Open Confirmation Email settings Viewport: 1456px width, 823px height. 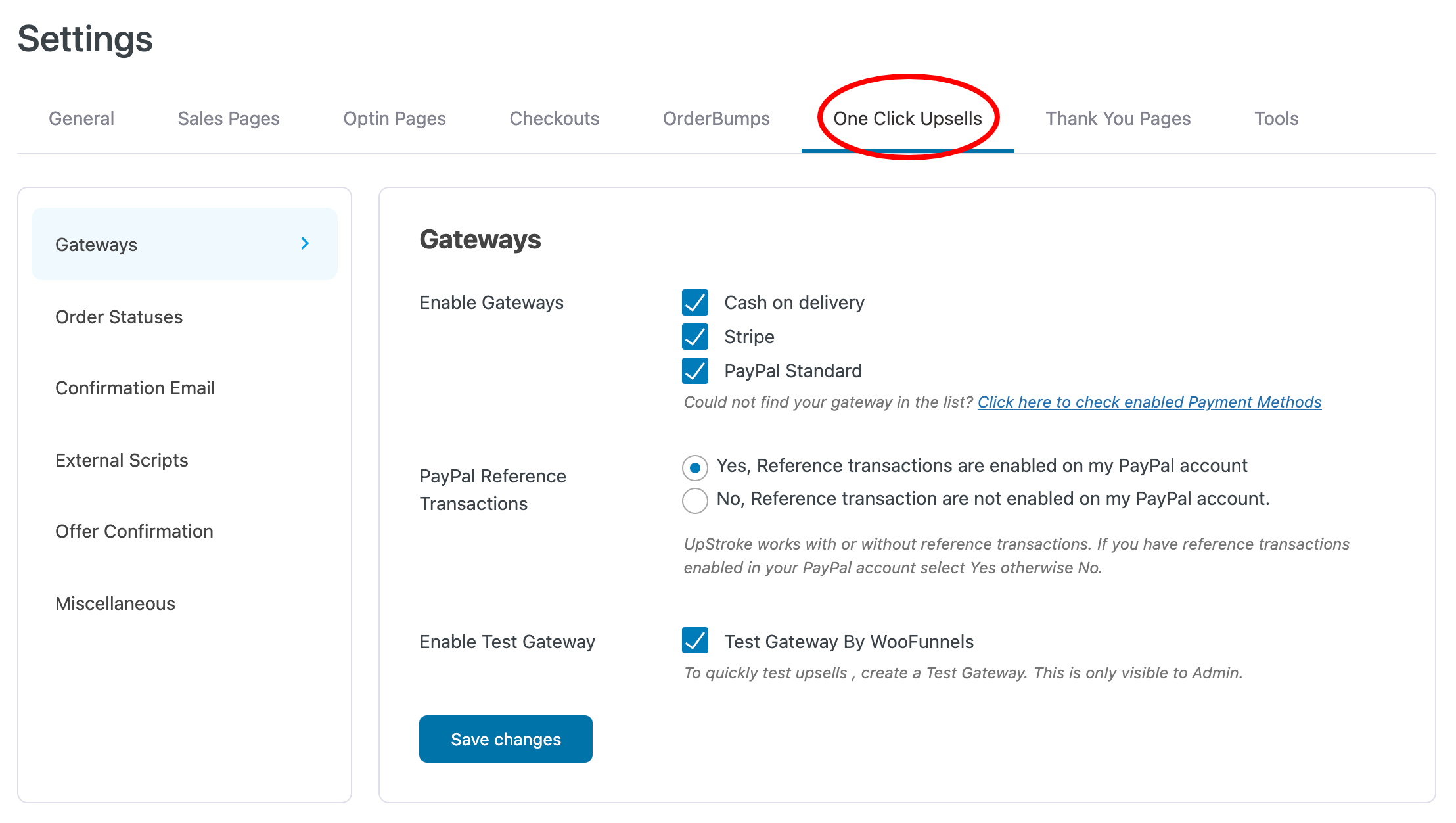point(135,388)
